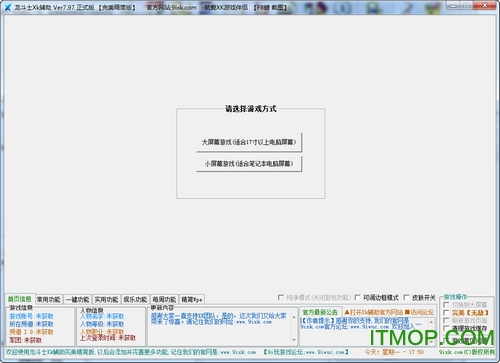This screenshot has height=363, width=500.
Task: Toggle the 纯净模式 checkbox
Action: pyautogui.click(x=281, y=297)
